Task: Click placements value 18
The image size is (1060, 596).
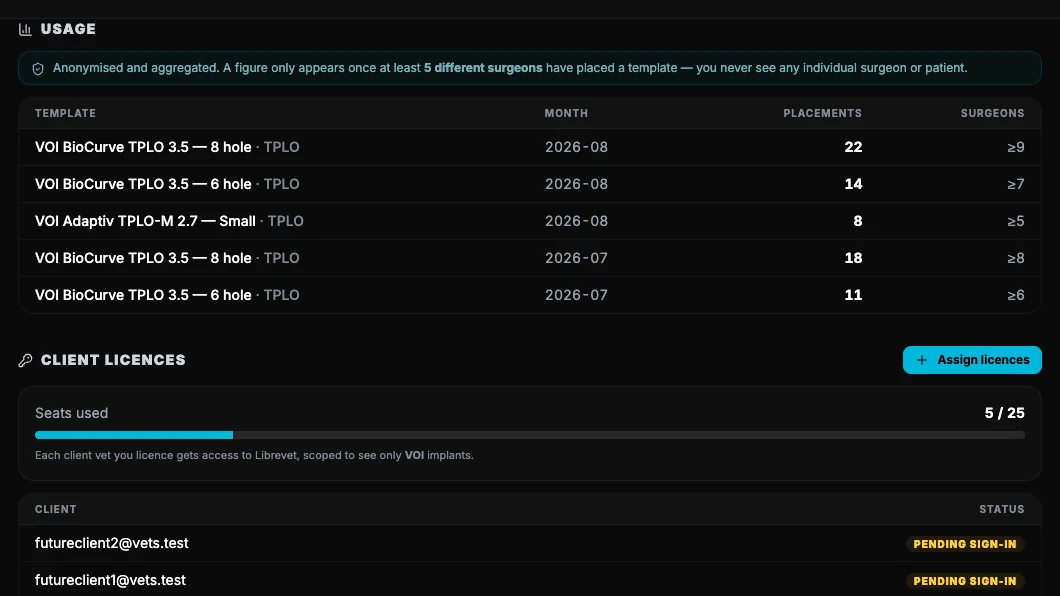Action: point(853,258)
